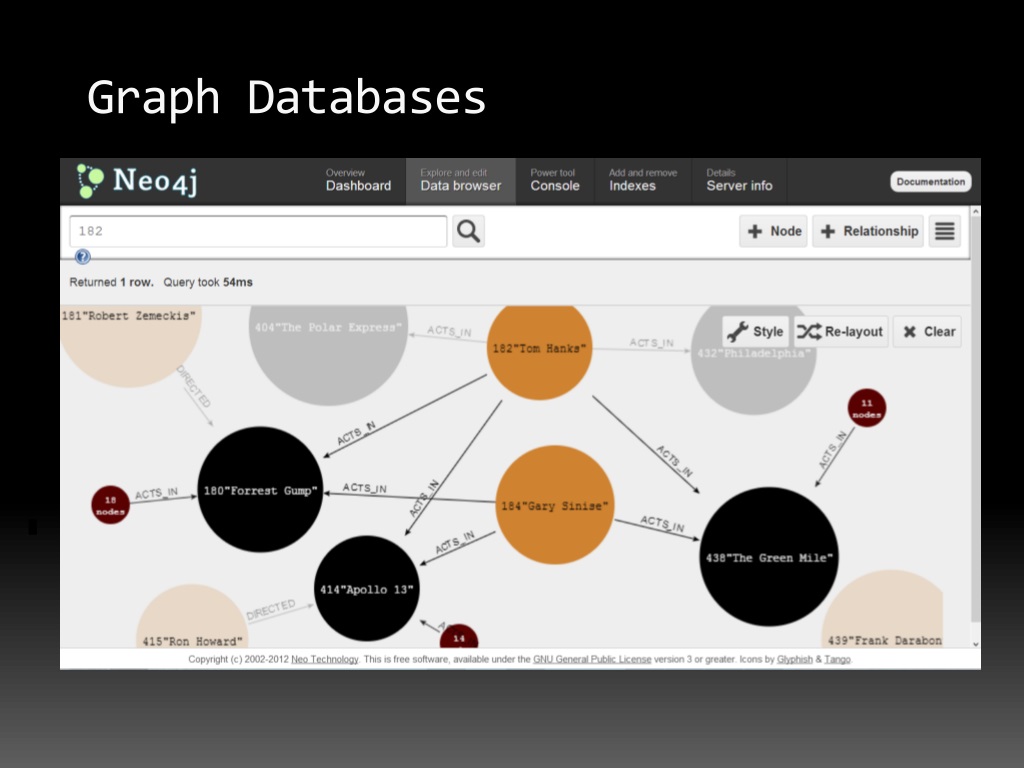Image resolution: width=1024 pixels, height=768 pixels.
Task: Click the "Returned 1 row." text
Action: (x=112, y=282)
